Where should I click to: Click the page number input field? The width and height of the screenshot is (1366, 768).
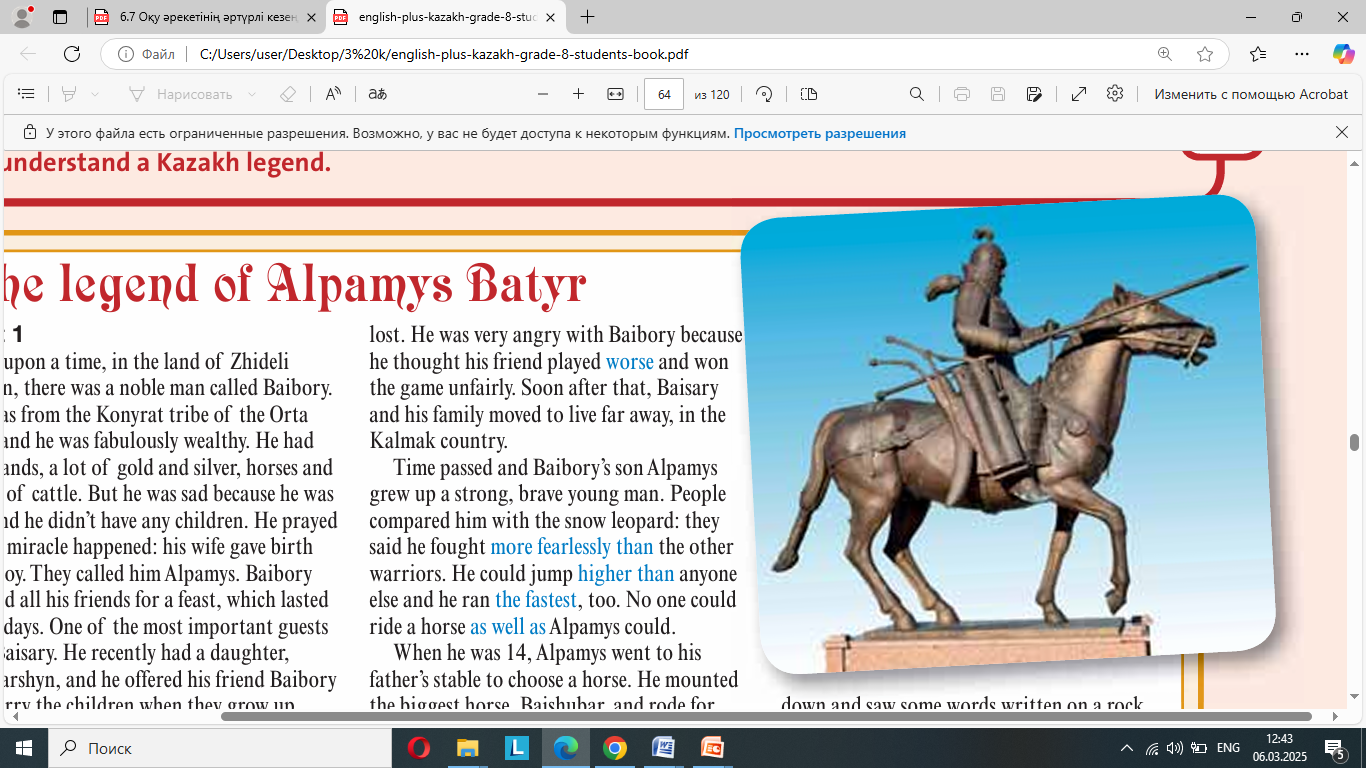664,94
